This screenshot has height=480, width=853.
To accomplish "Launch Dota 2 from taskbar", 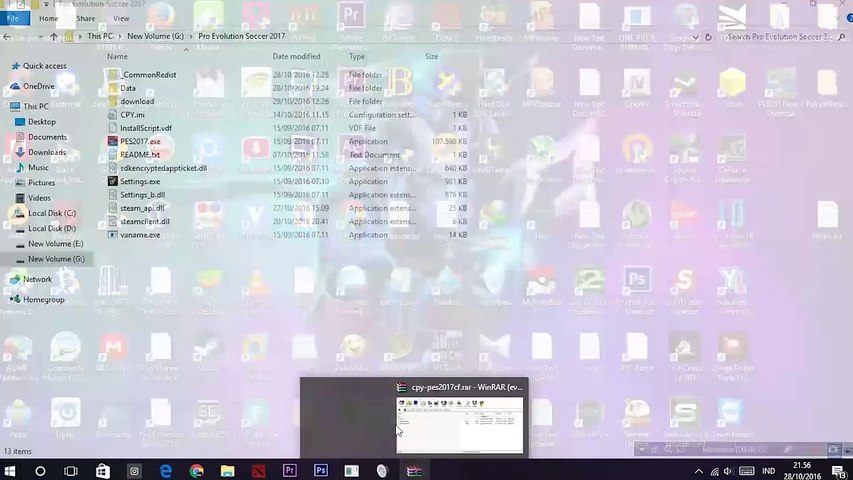I will [258, 471].
